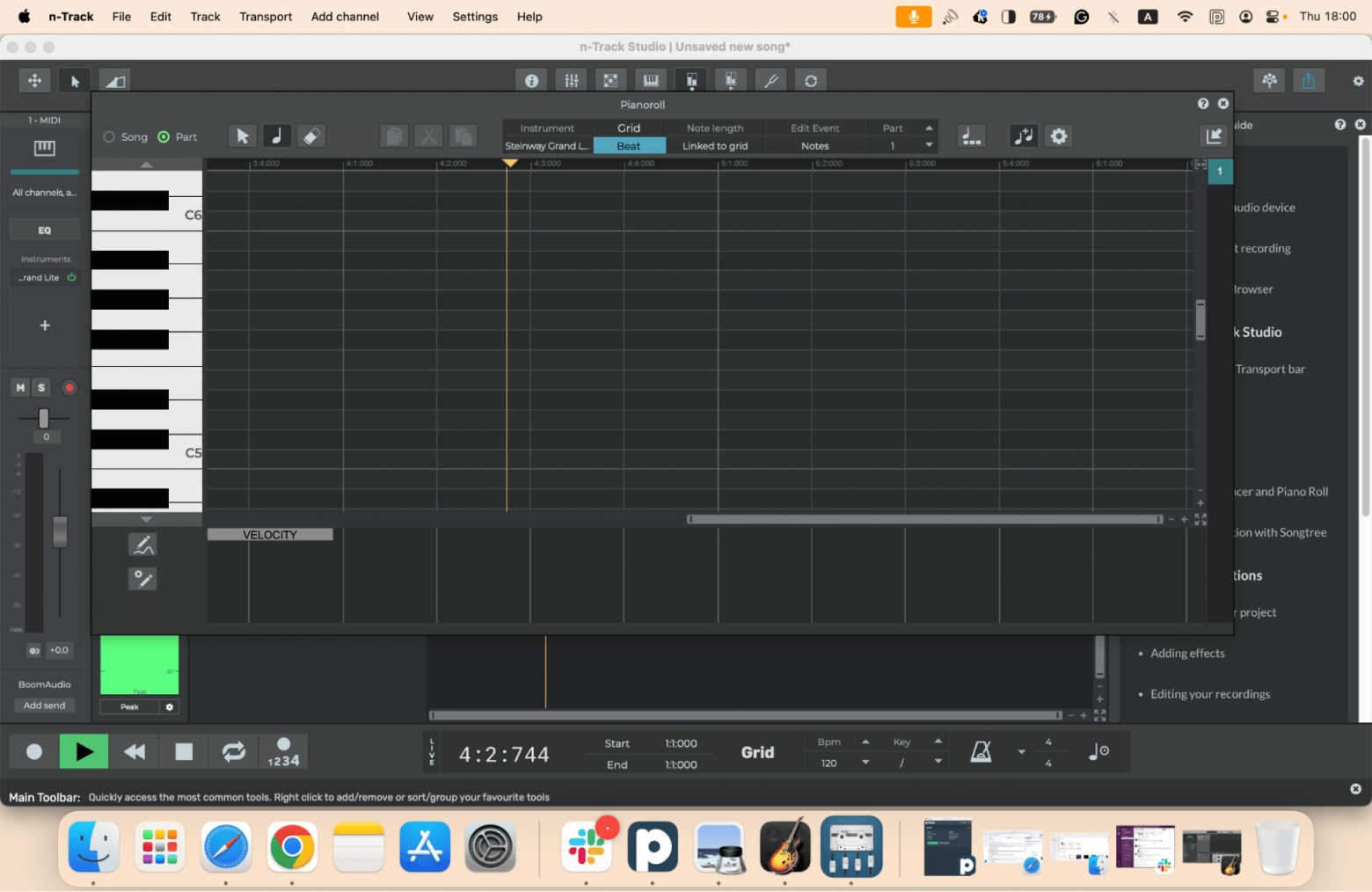Click the EQ button on track

point(45,230)
